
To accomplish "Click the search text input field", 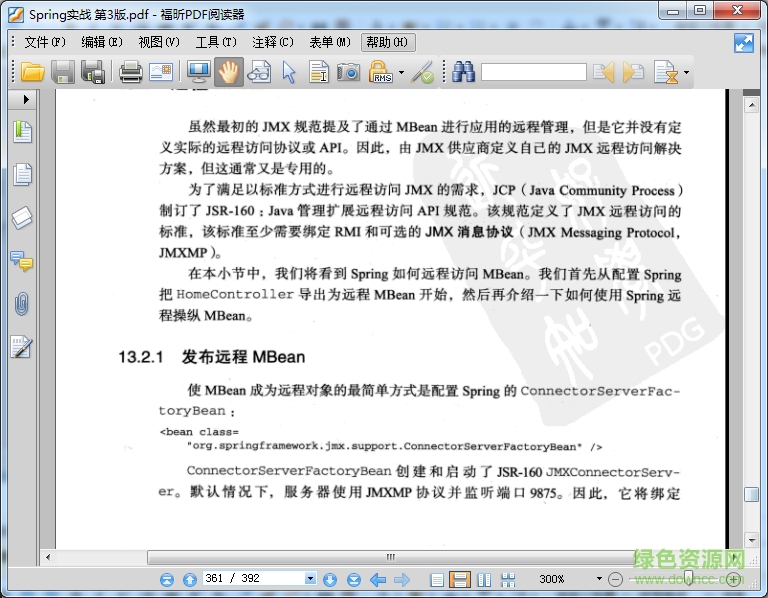I will tap(534, 72).
